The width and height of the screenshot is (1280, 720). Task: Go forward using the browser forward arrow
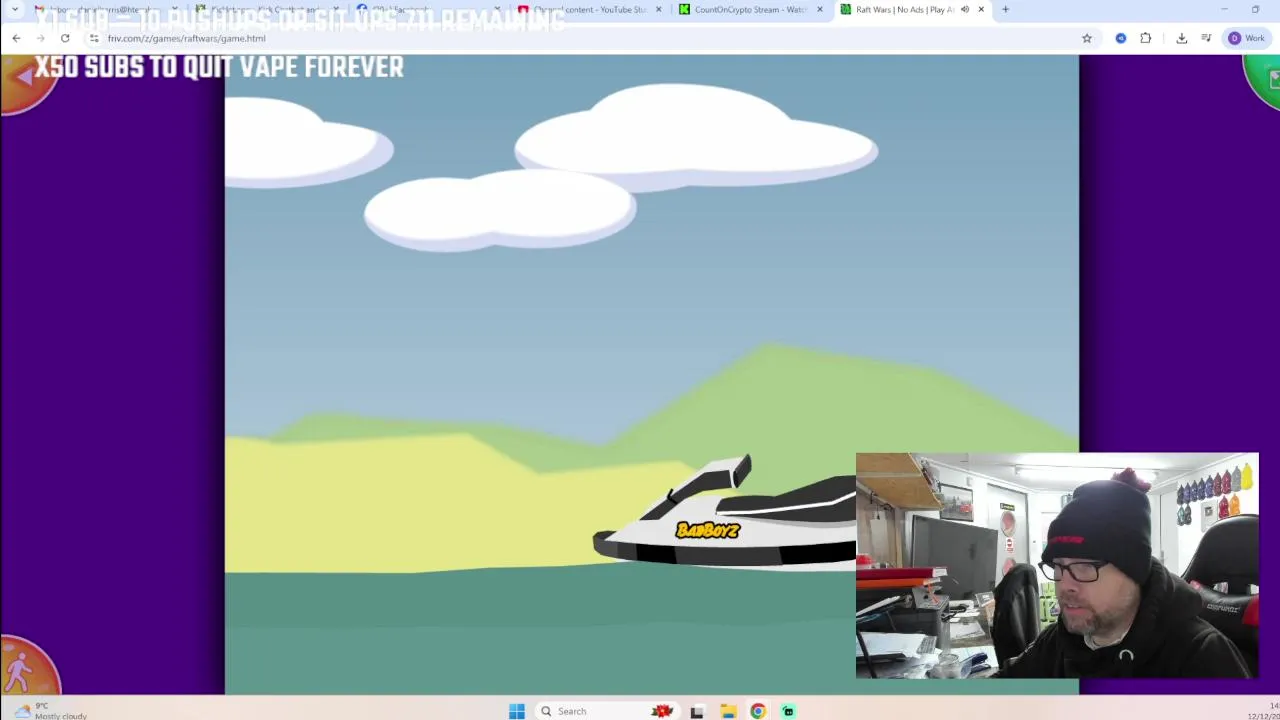pyautogui.click(x=41, y=38)
